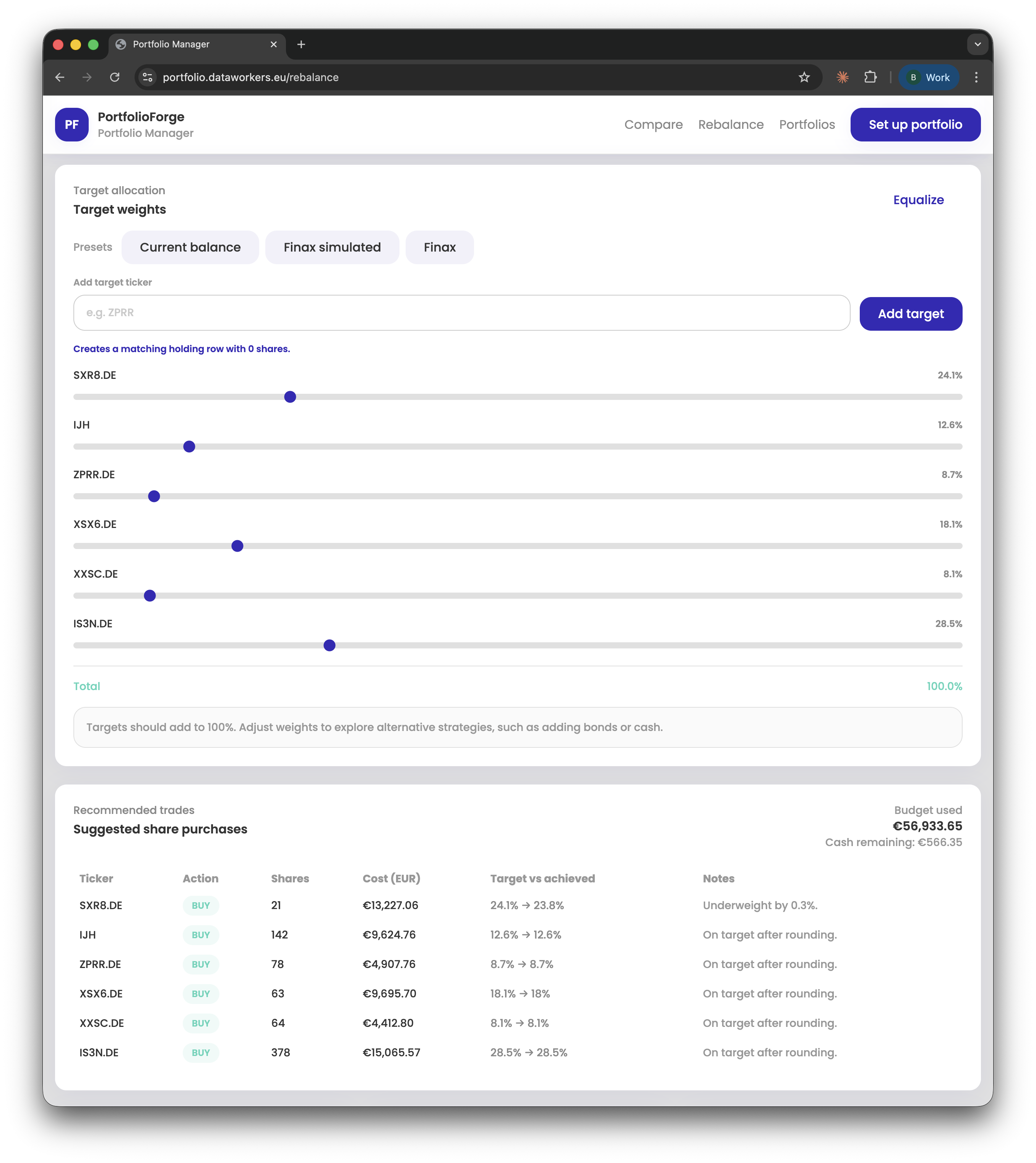
Task: Adjust the SXR8.DE weight slider
Action: [x=290, y=397]
